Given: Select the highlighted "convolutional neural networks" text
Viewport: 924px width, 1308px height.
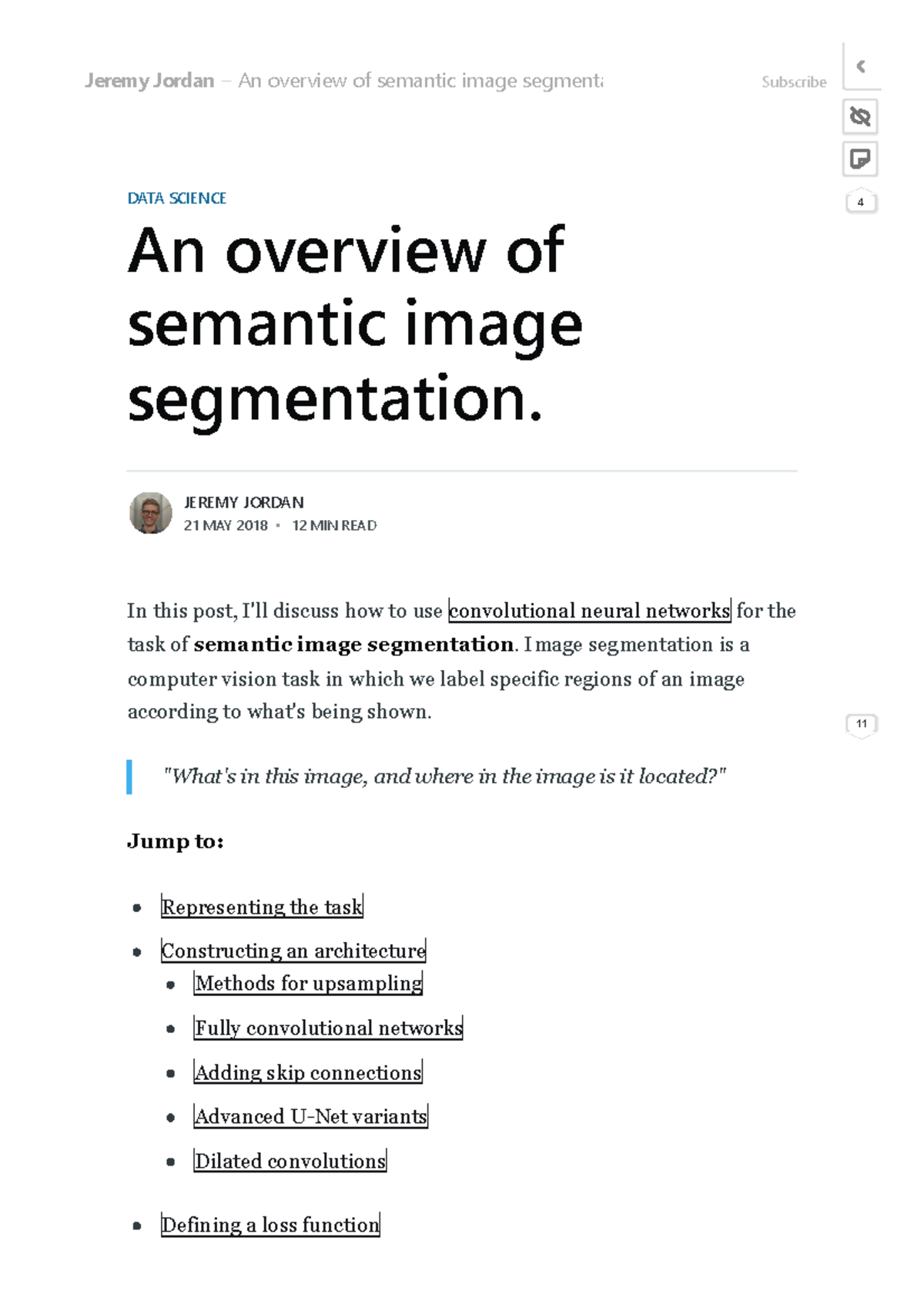Looking at the screenshot, I should tap(589, 611).
